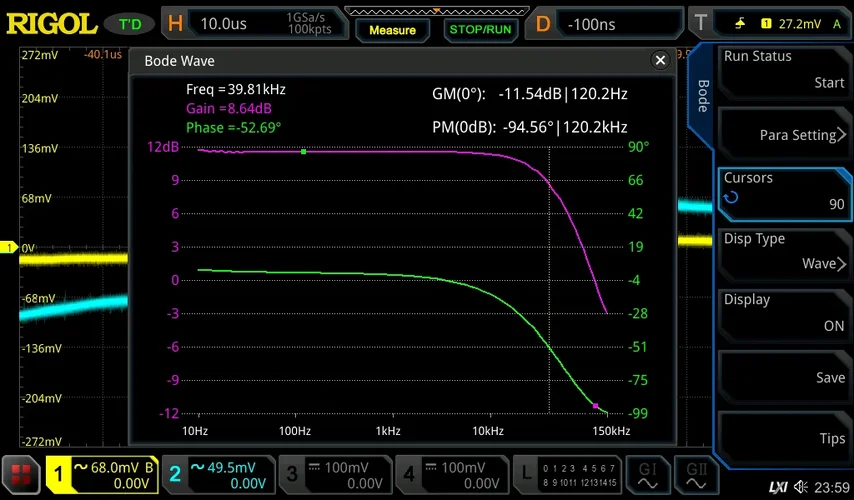This screenshot has height=500, width=854.
Task: Click the PM(0dB) phase margin readout
Action: point(530,127)
